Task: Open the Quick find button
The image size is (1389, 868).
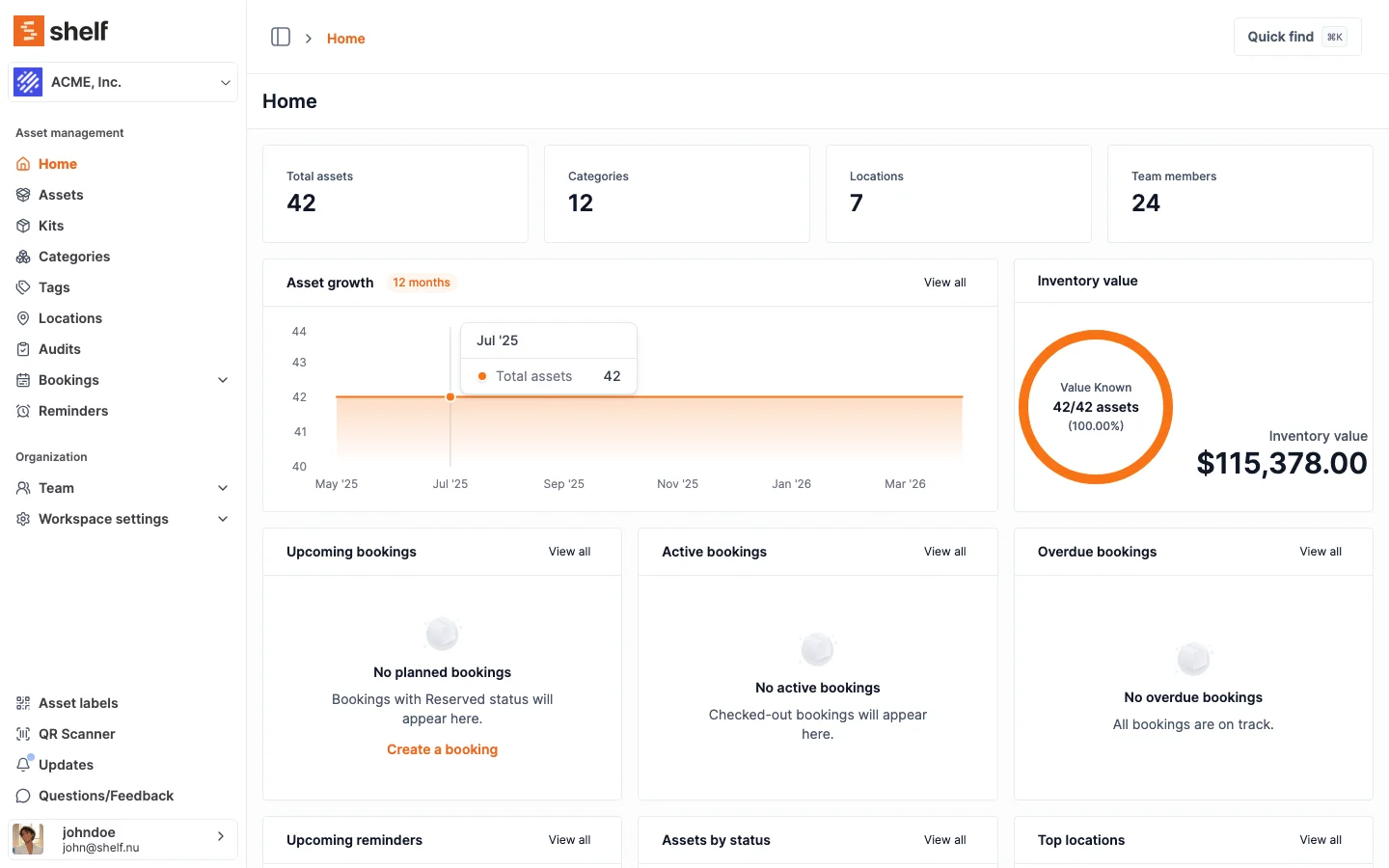Action: click(x=1296, y=37)
